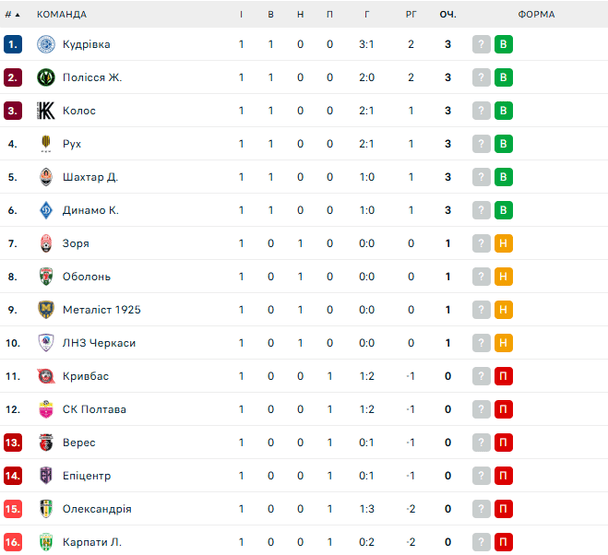Click the КОМАНДА column header
608x555 pixels.
click(62, 15)
